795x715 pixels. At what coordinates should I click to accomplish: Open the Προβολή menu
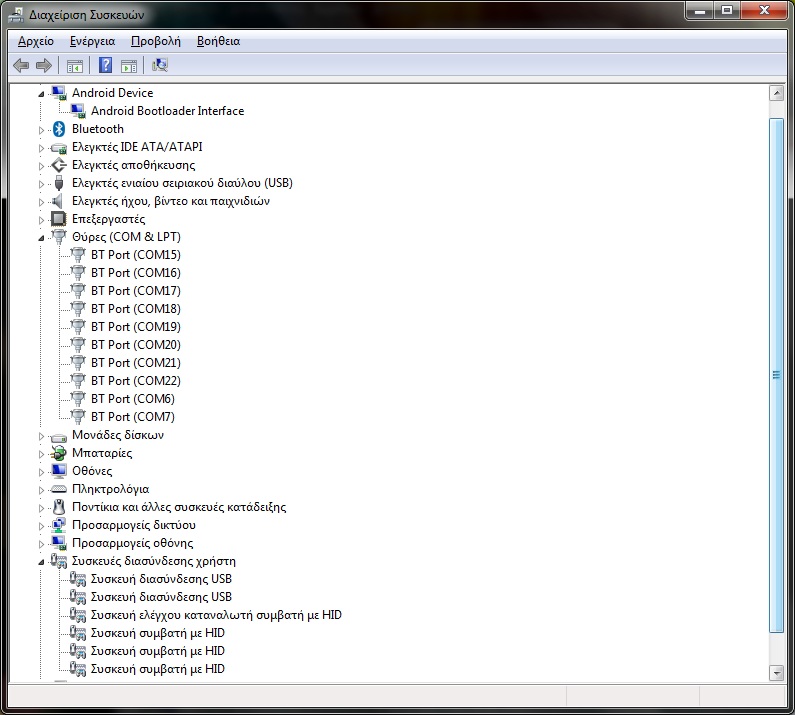tap(155, 41)
